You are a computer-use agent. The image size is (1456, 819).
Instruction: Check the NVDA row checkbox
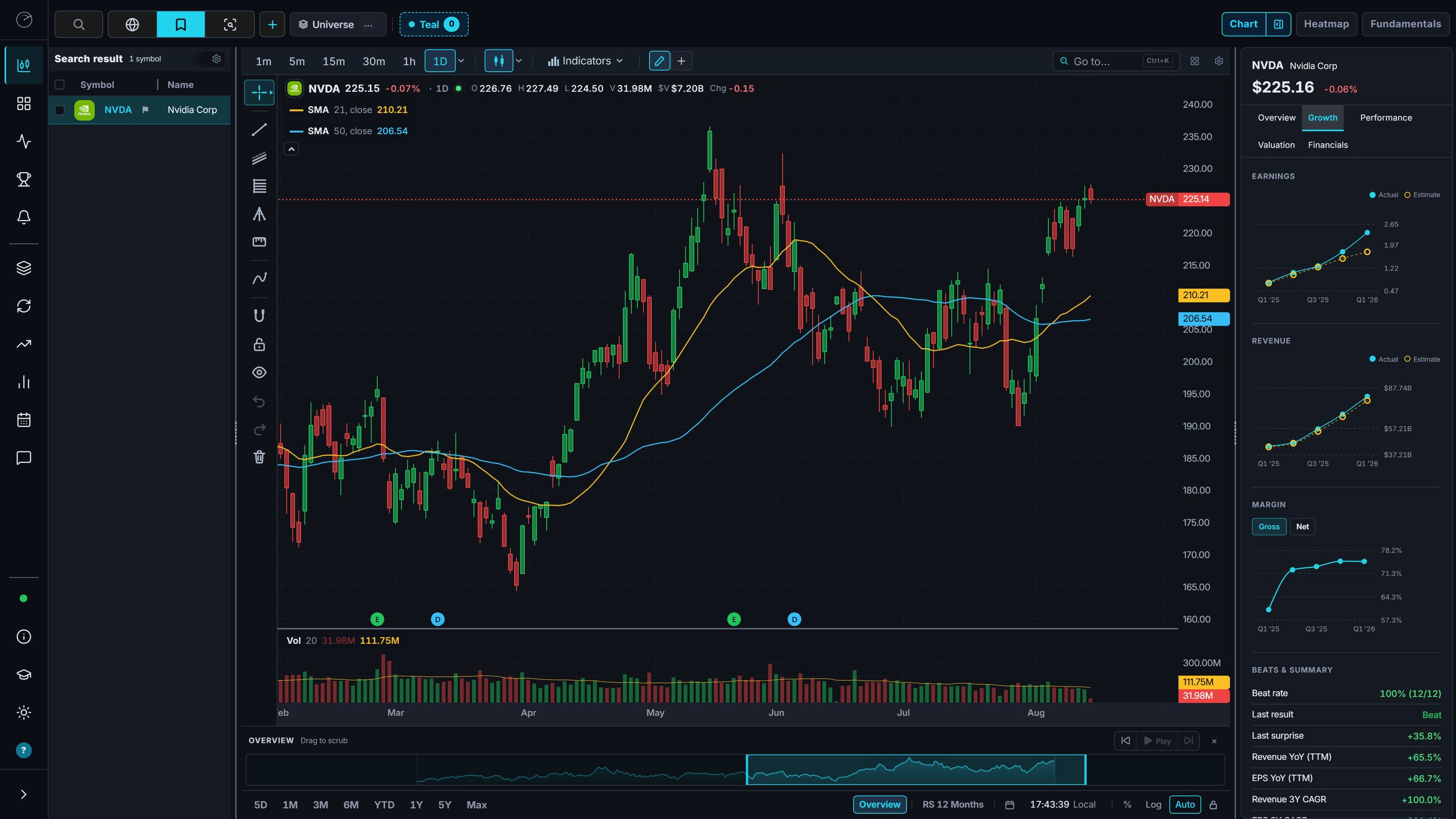[x=59, y=110]
